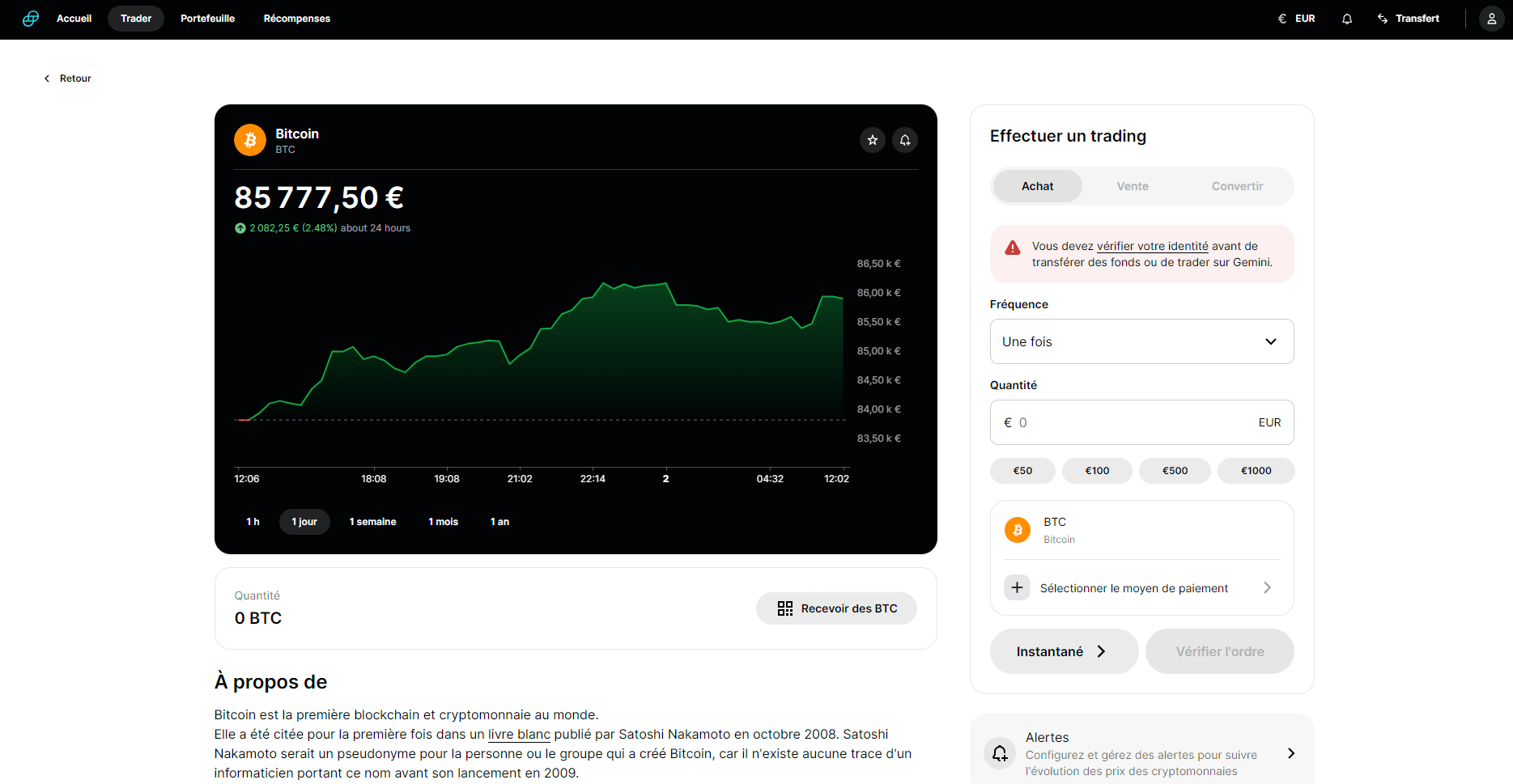The image size is (1513, 784).
Task: Click the orange Bitcoin logo in chart header
Action: click(x=250, y=140)
